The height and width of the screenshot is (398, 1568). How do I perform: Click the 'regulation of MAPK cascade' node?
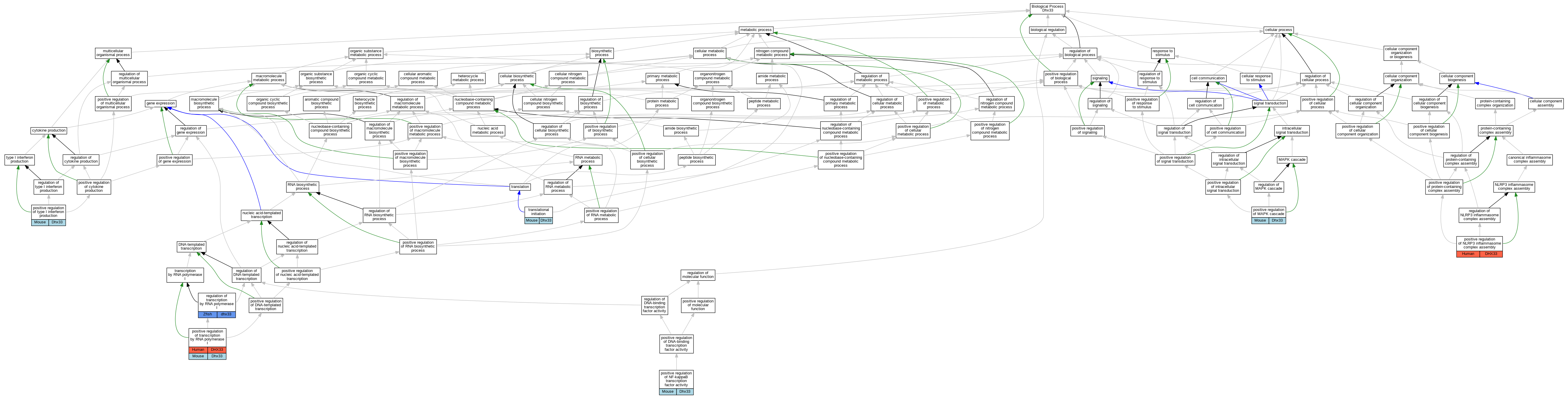1269,186
